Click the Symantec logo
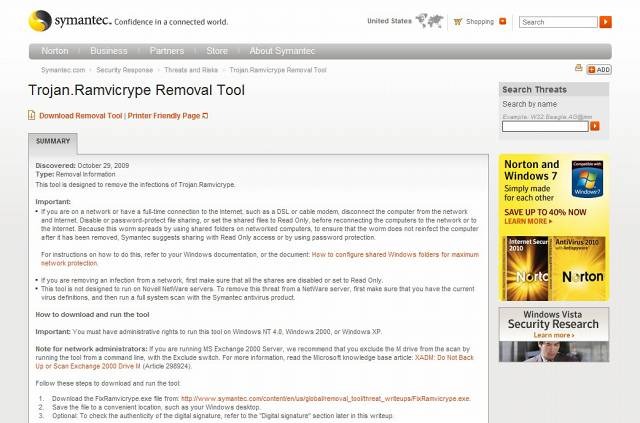This screenshot has width=640, height=423. click(x=69, y=20)
